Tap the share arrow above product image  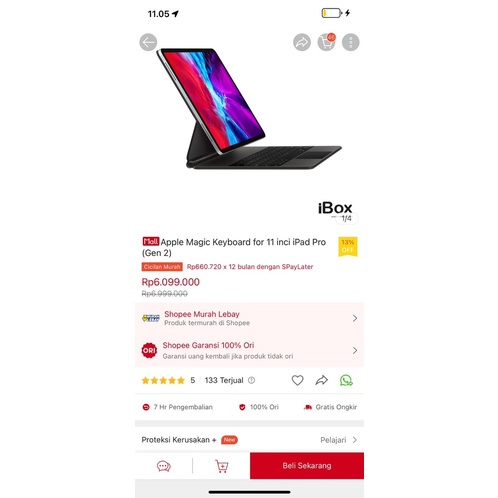point(302,42)
